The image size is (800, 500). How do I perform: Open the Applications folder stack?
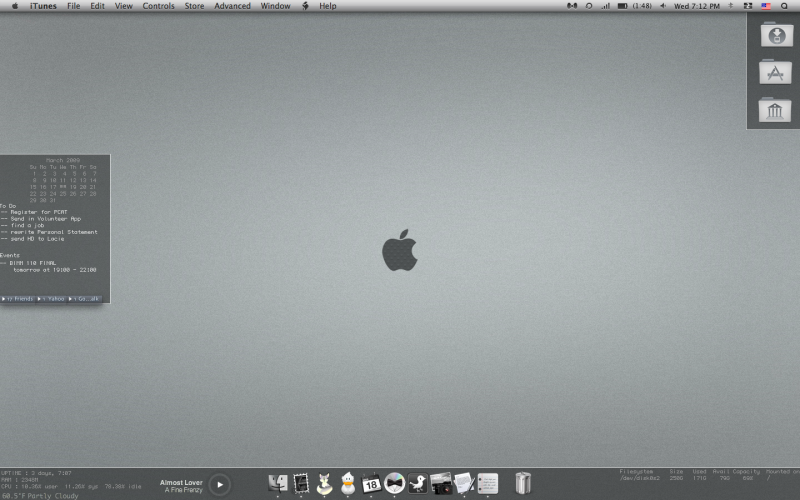pyautogui.click(x=775, y=72)
